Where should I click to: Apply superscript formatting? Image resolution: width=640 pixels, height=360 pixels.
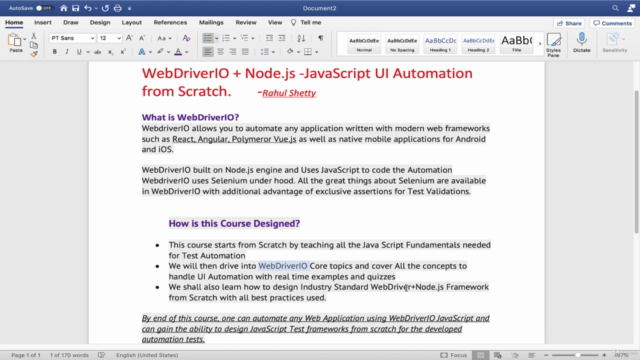(123, 52)
